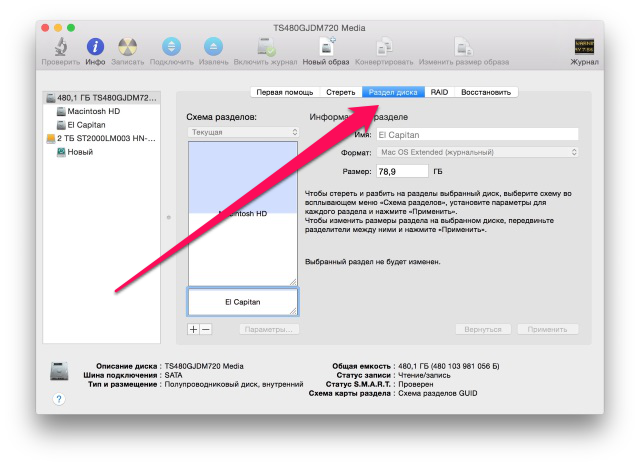
Task: Select the El Capitan partition block
Action: pos(243,302)
